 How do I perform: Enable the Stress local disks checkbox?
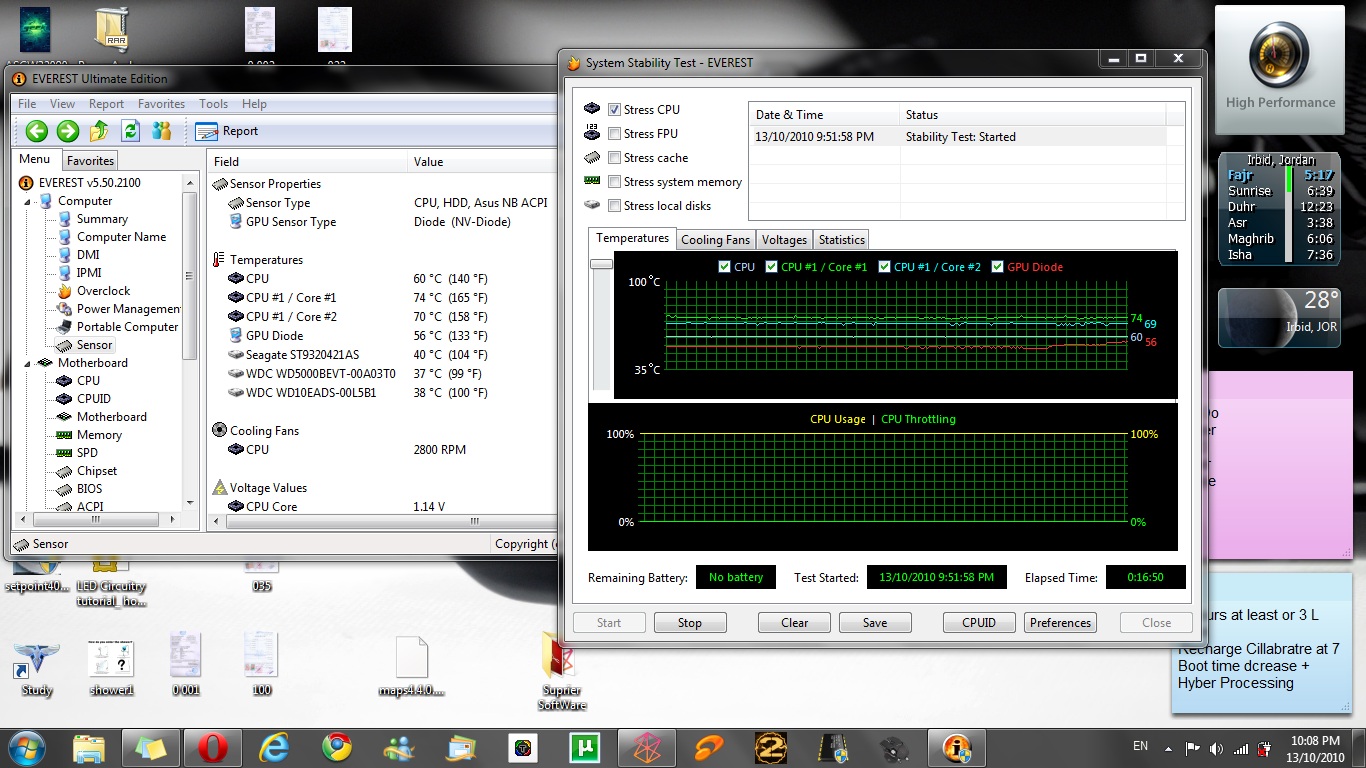point(614,206)
